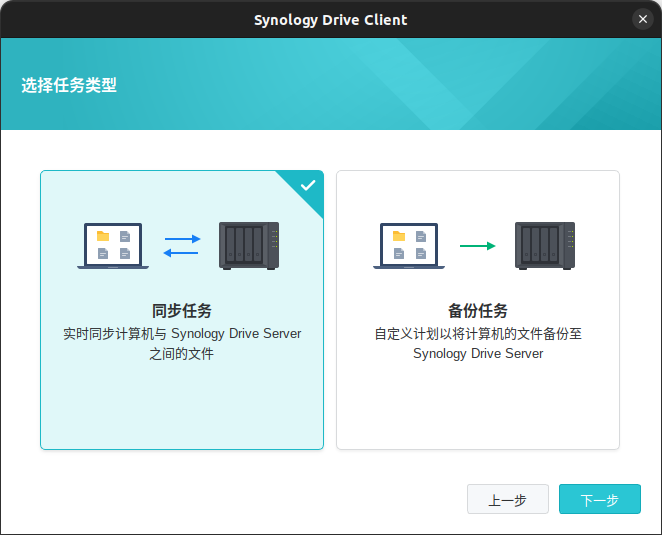The image size is (662, 535).
Task: Click the laptop icon in the backup card
Action: click(x=409, y=246)
